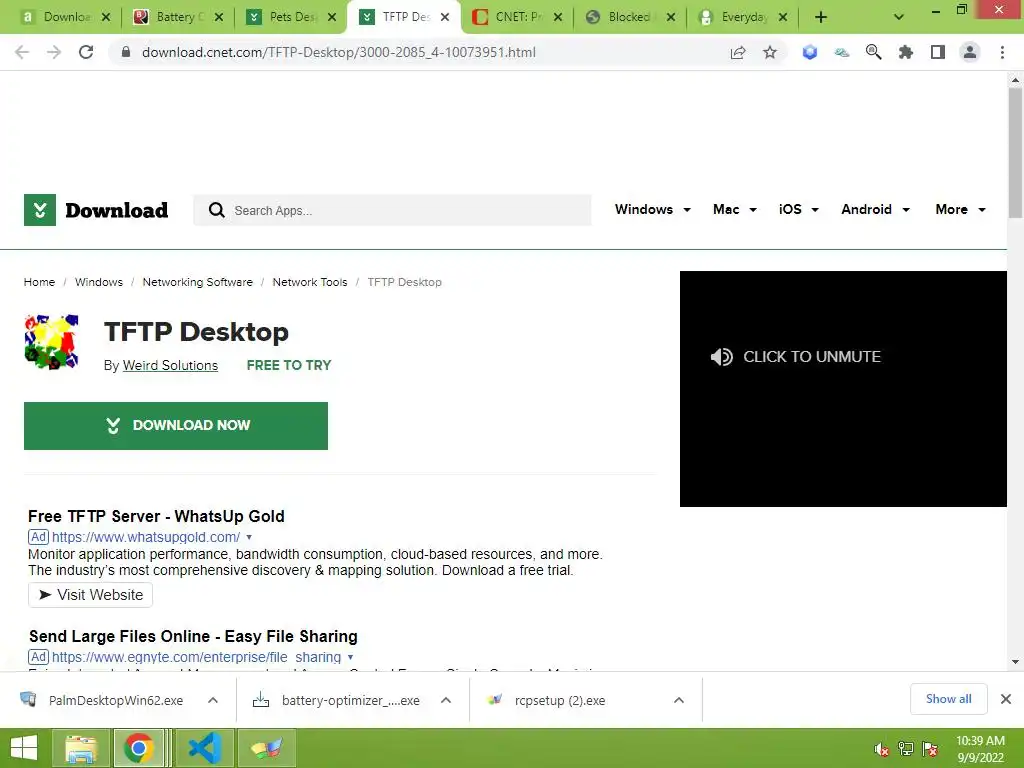
Task: Expand the whatsupgold ad URL arrow
Action: point(249,537)
